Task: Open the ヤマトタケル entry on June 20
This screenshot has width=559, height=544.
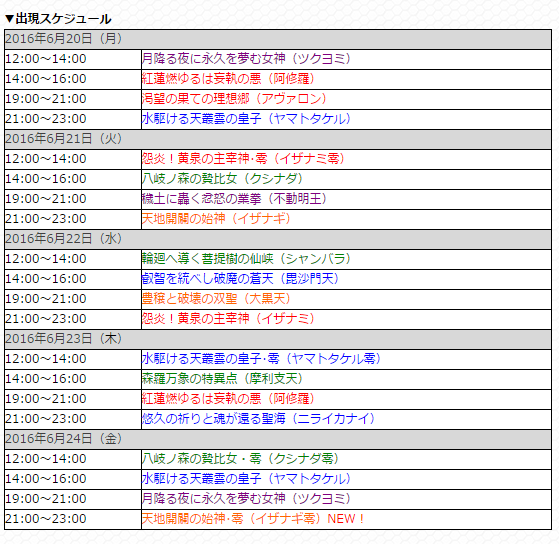Action: [x=246, y=119]
